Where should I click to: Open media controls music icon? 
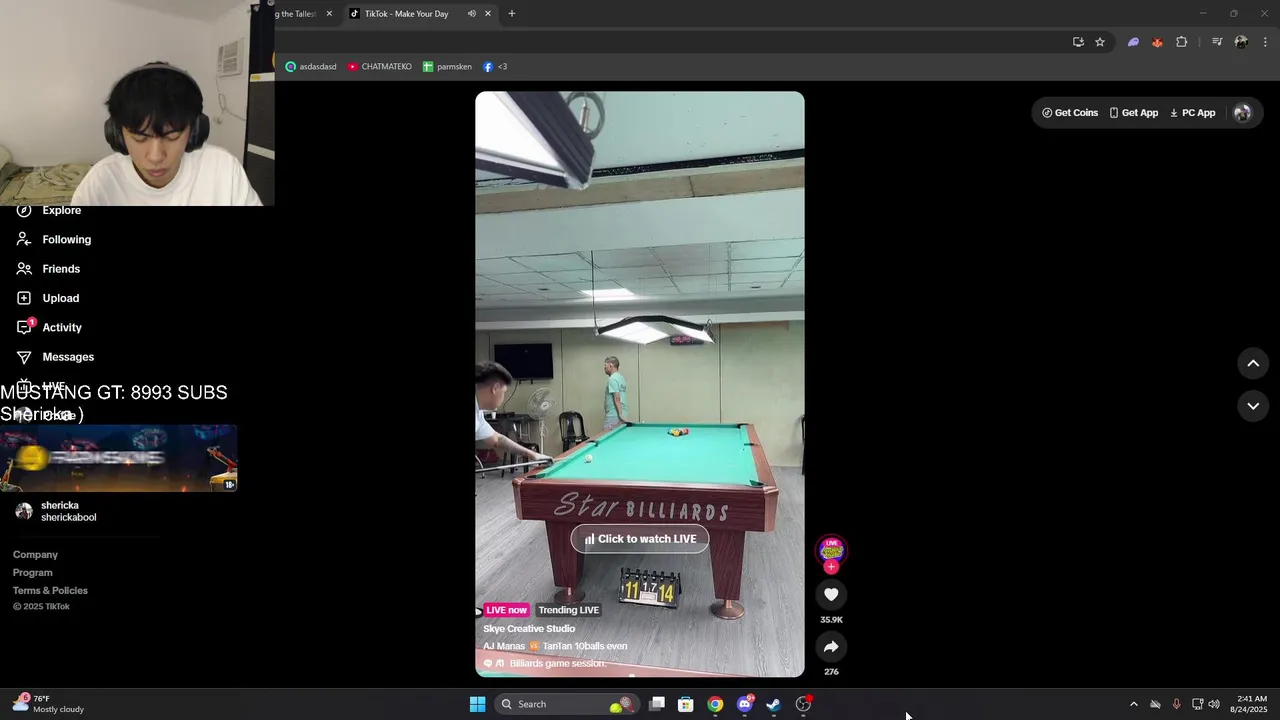click(1217, 42)
